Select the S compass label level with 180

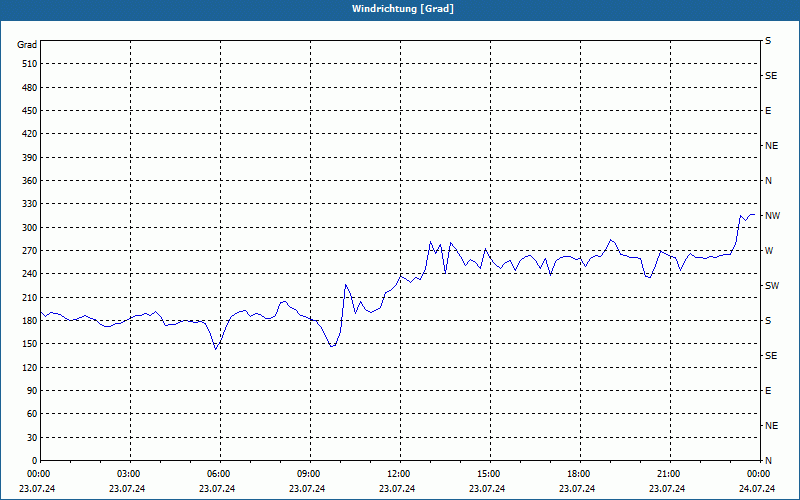tap(768, 320)
